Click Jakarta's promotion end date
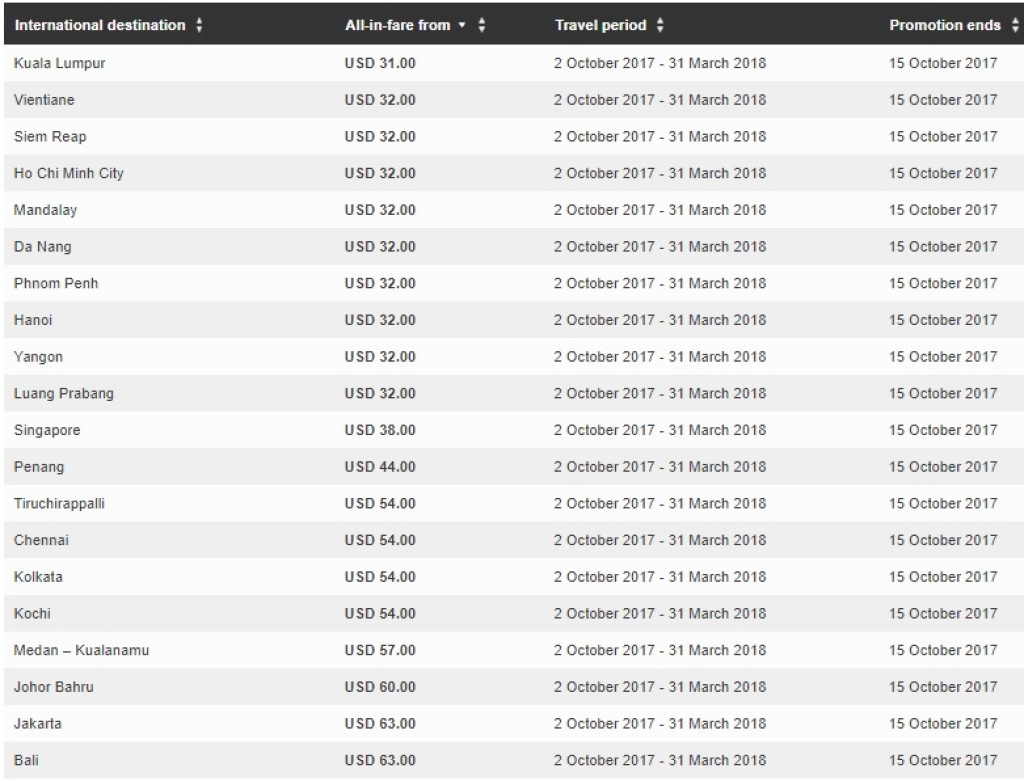The height and width of the screenshot is (781, 1024). [x=943, y=723]
